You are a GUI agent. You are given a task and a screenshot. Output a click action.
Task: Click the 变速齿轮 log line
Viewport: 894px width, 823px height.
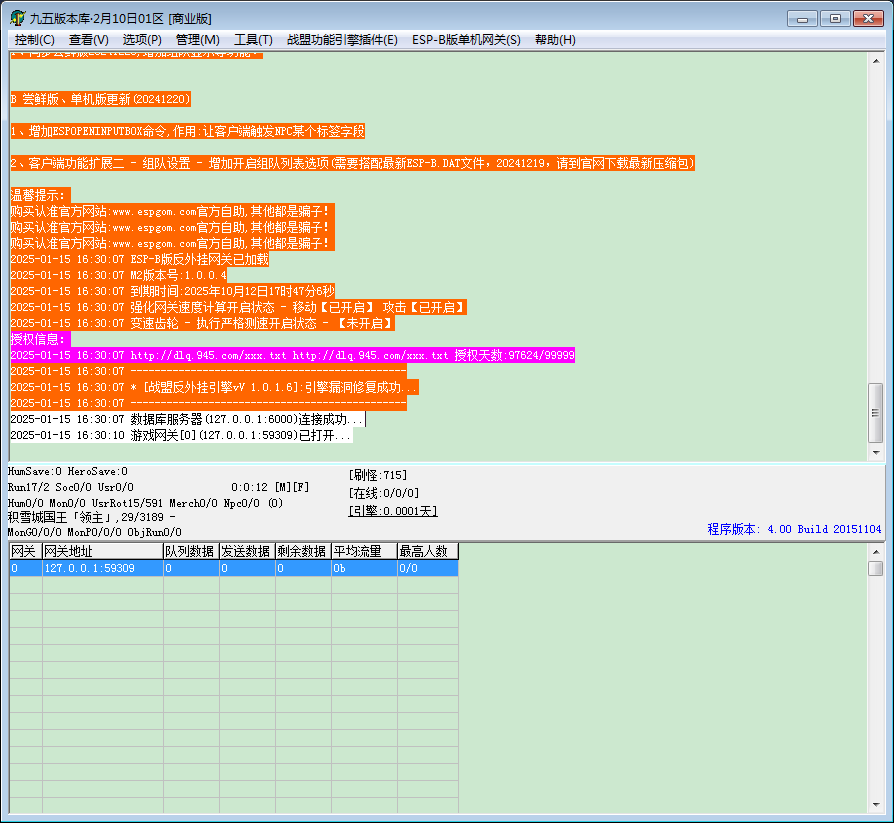pos(202,323)
